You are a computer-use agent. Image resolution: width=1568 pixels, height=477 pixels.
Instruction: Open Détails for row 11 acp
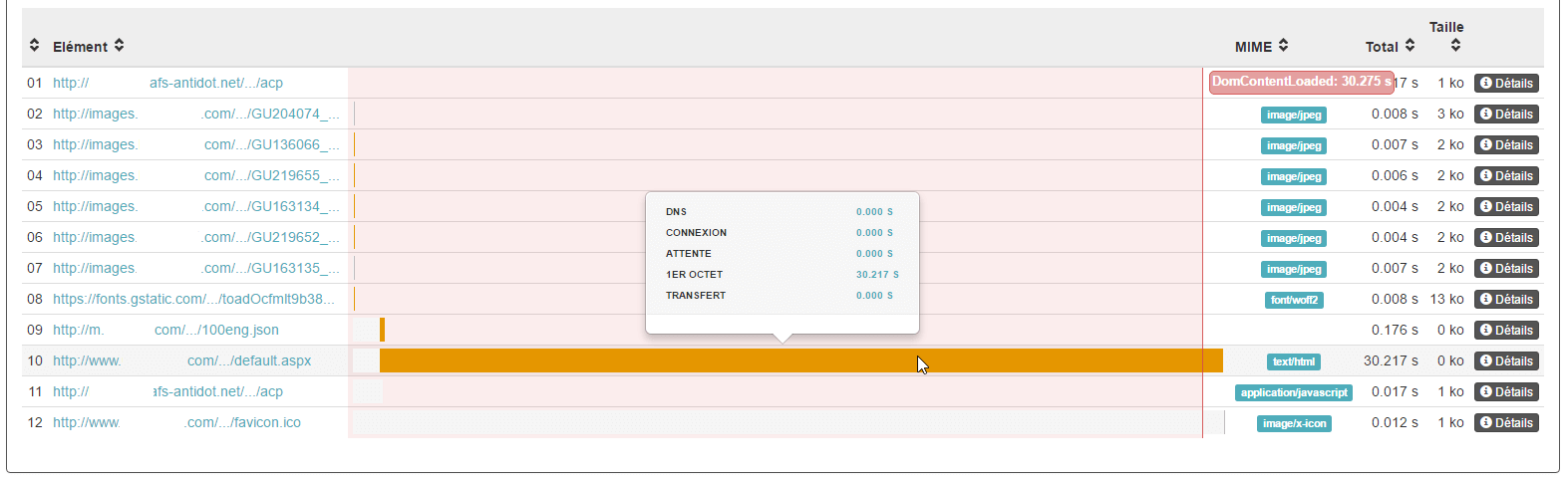click(x=1506, y=391)
